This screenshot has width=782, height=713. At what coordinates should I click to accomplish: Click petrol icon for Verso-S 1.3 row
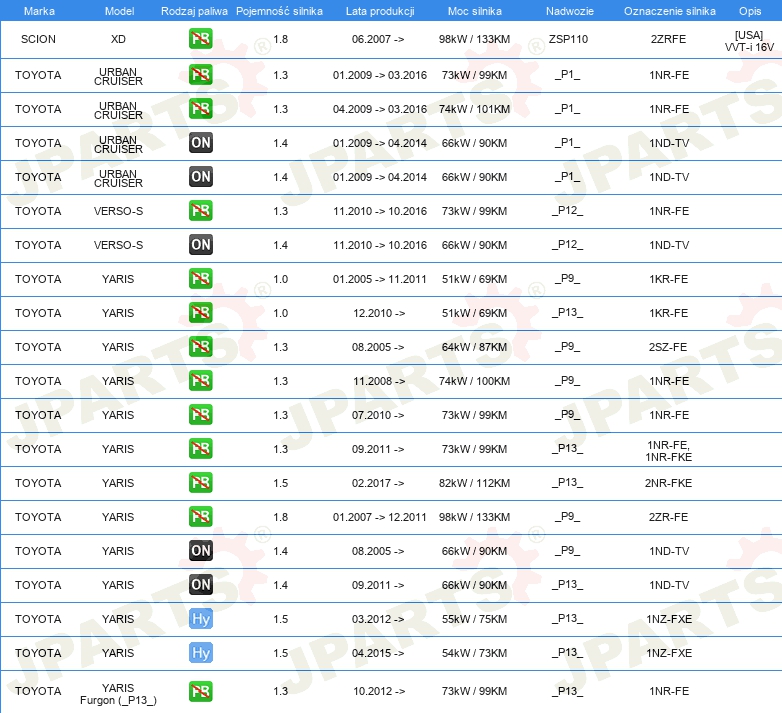[x=201, y=211]
